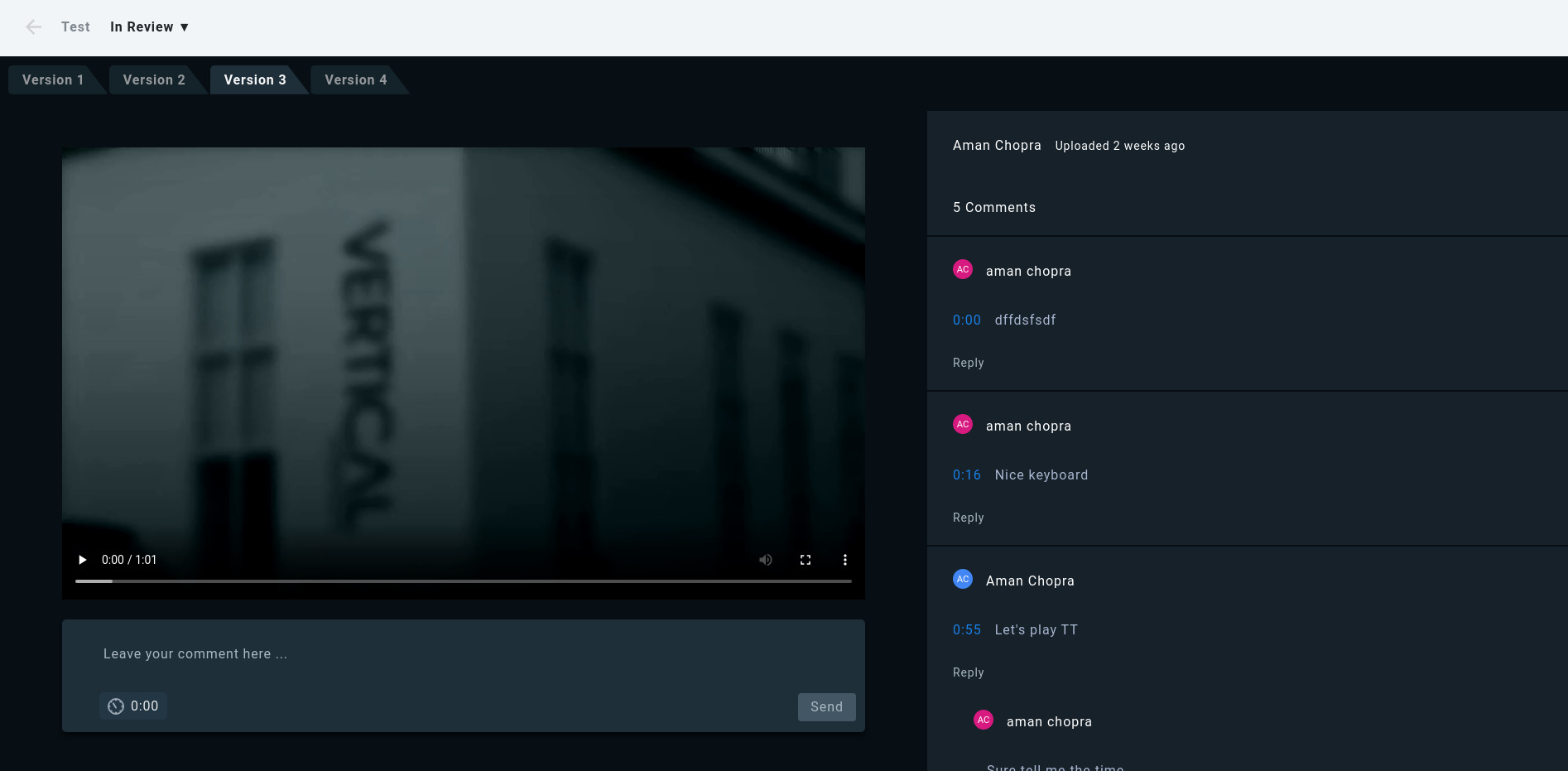This screenshot has width=1568, height=771.
Task: Jump to 0:16 comment timestamp
Action: (x=966, y=475)
